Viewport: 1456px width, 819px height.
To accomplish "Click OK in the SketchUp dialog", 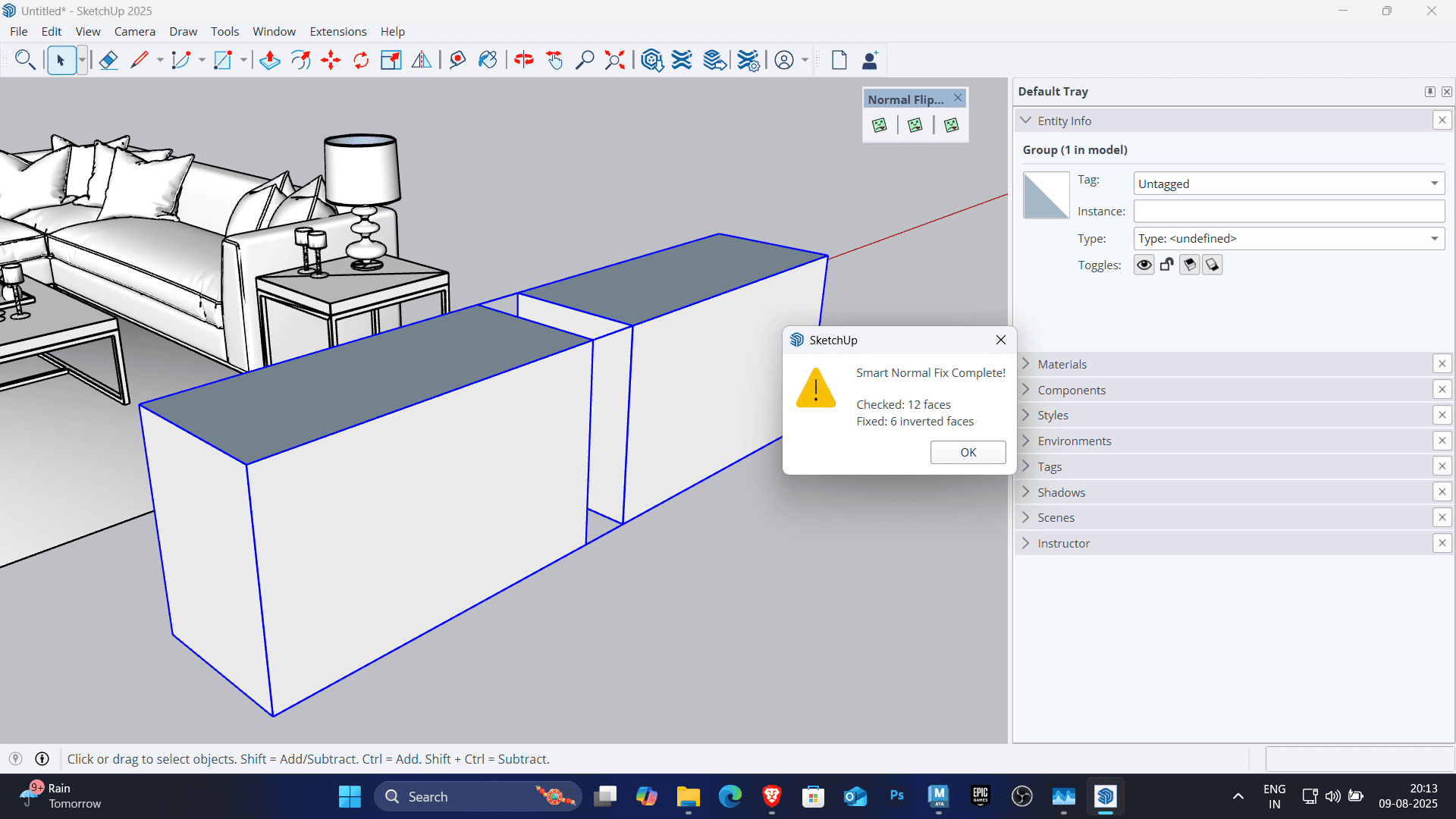I will tap(968, 452).
